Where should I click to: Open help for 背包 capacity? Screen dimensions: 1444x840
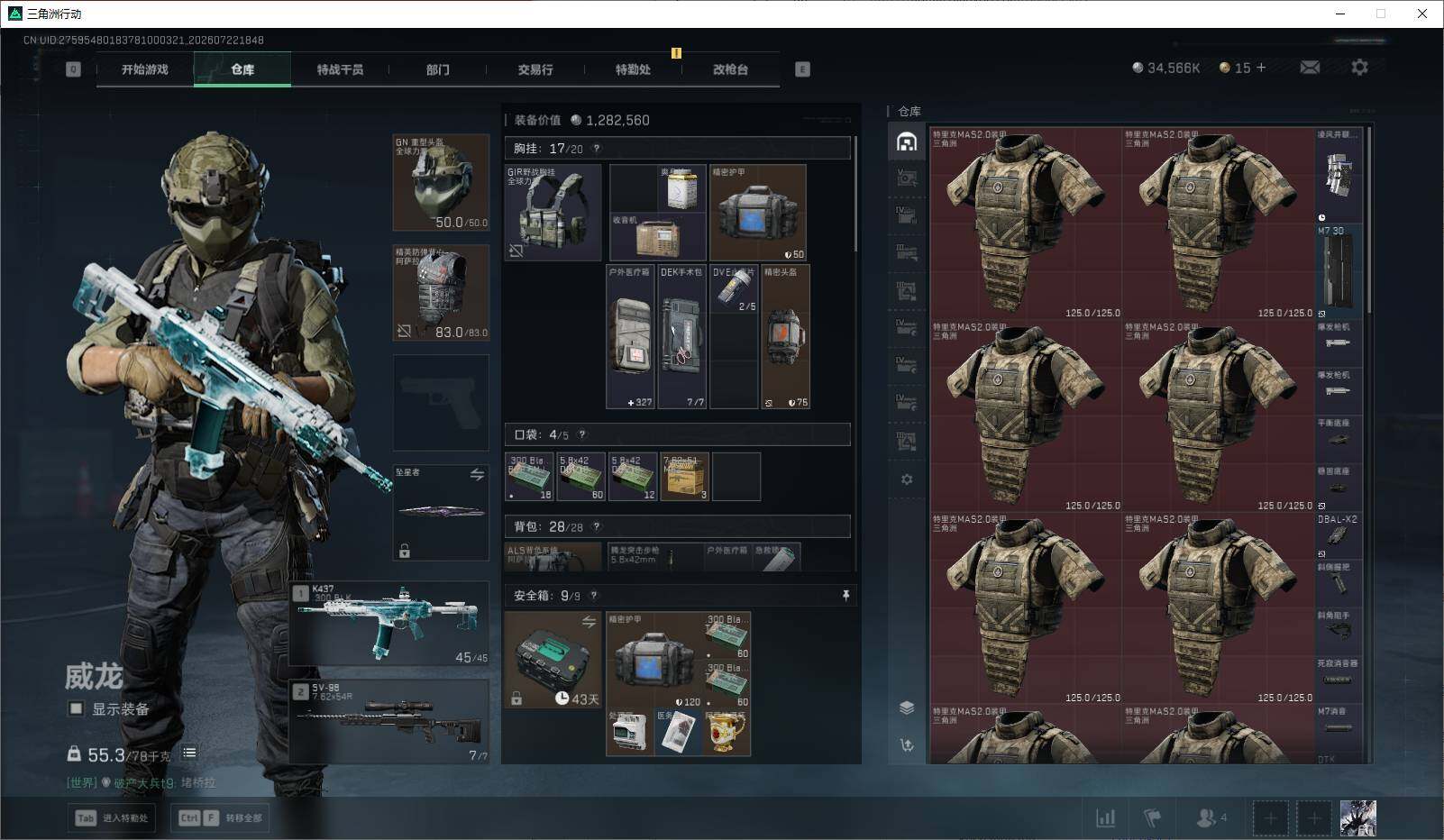[596, 526]
